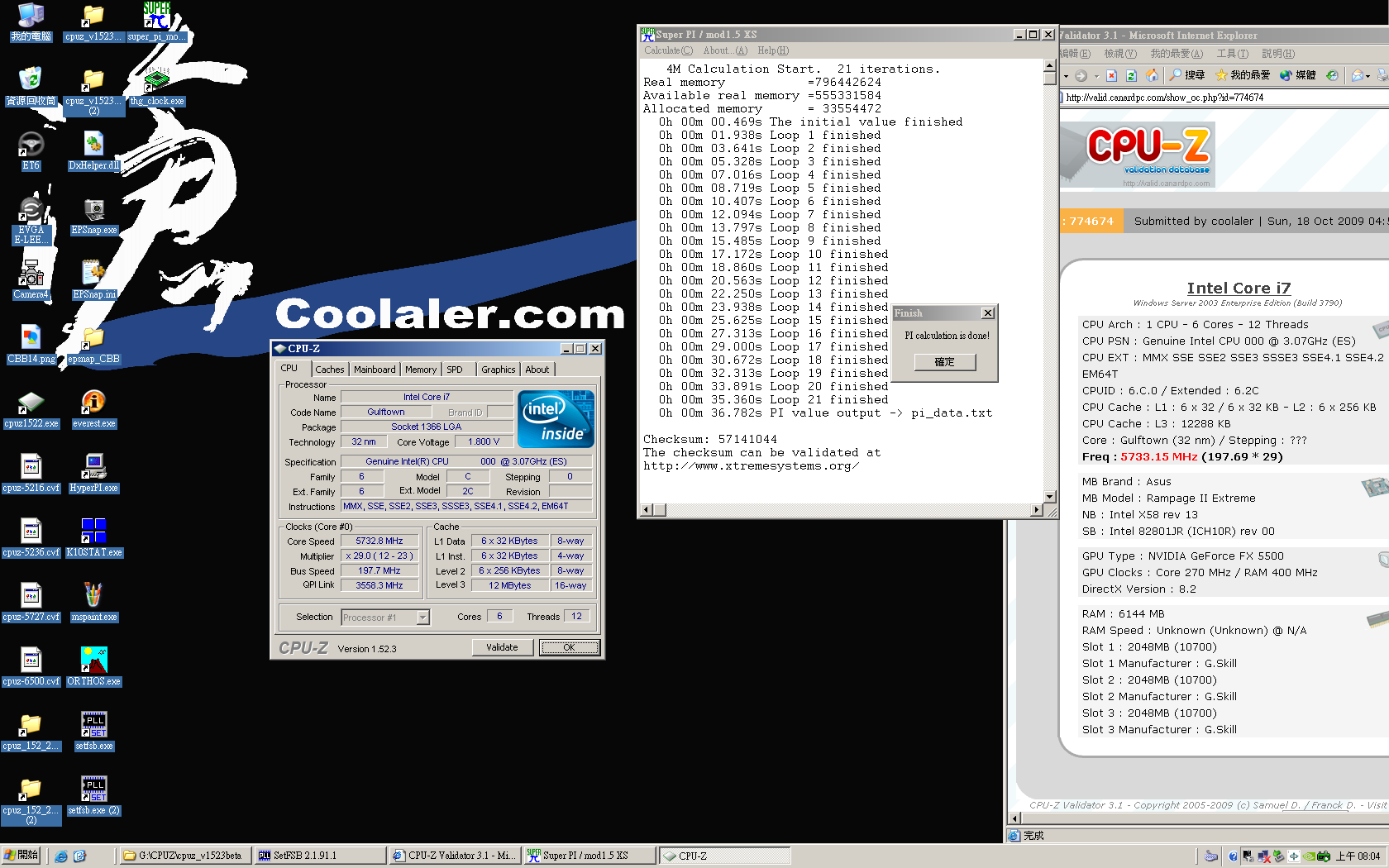Launch ORTHOS.exe desktop icon
The height and width of the screenshot is (868, 1389).
click(93, 666)
